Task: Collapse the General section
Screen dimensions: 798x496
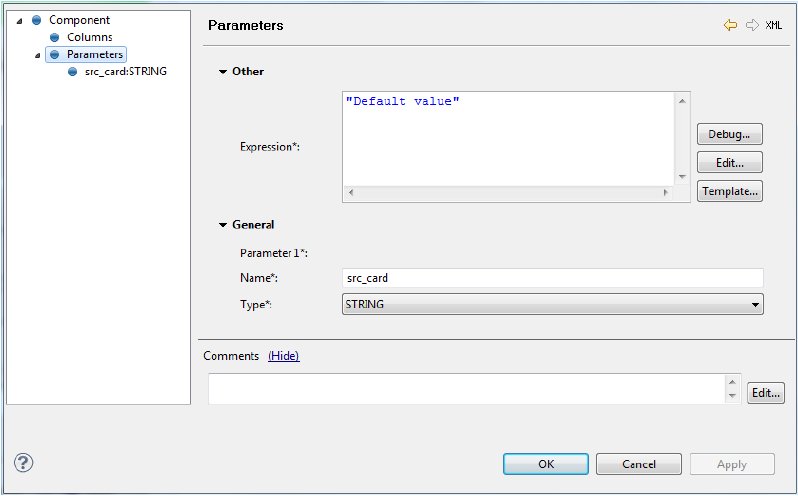Action: pyautogui.click(x=223, y=225)
